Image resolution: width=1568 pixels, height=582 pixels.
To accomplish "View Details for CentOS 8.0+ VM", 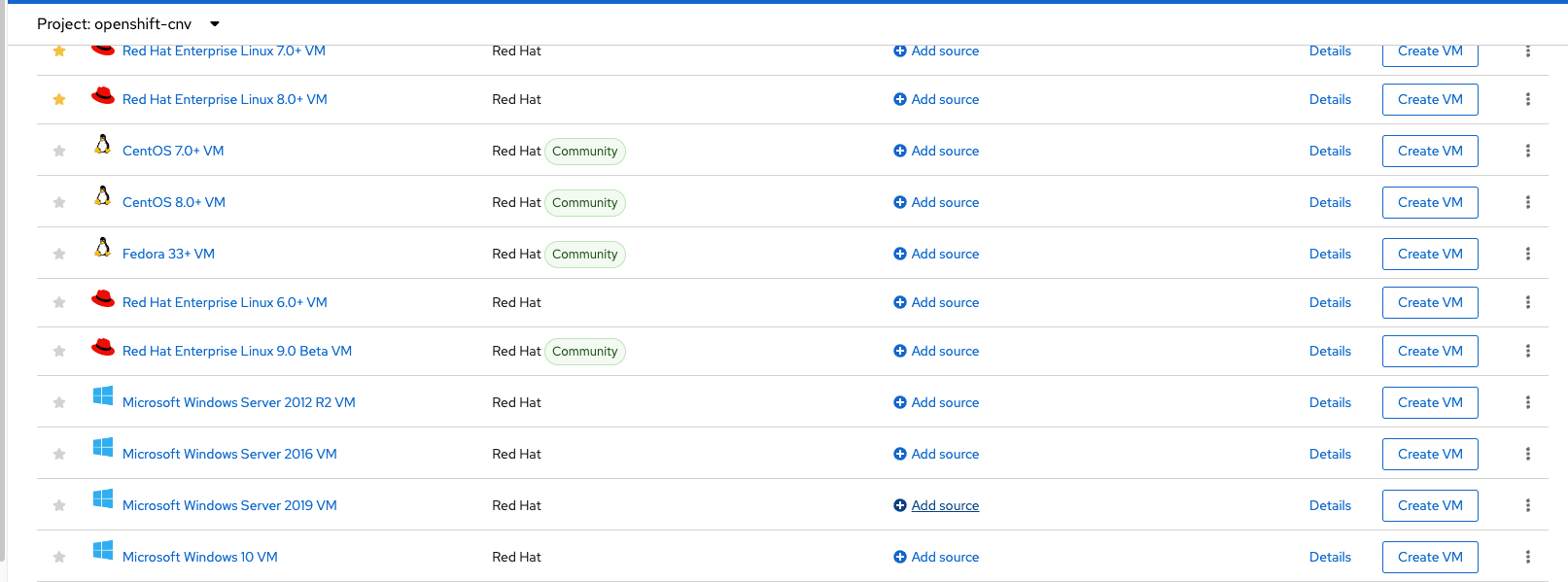I will click(x=1330, y=202).
